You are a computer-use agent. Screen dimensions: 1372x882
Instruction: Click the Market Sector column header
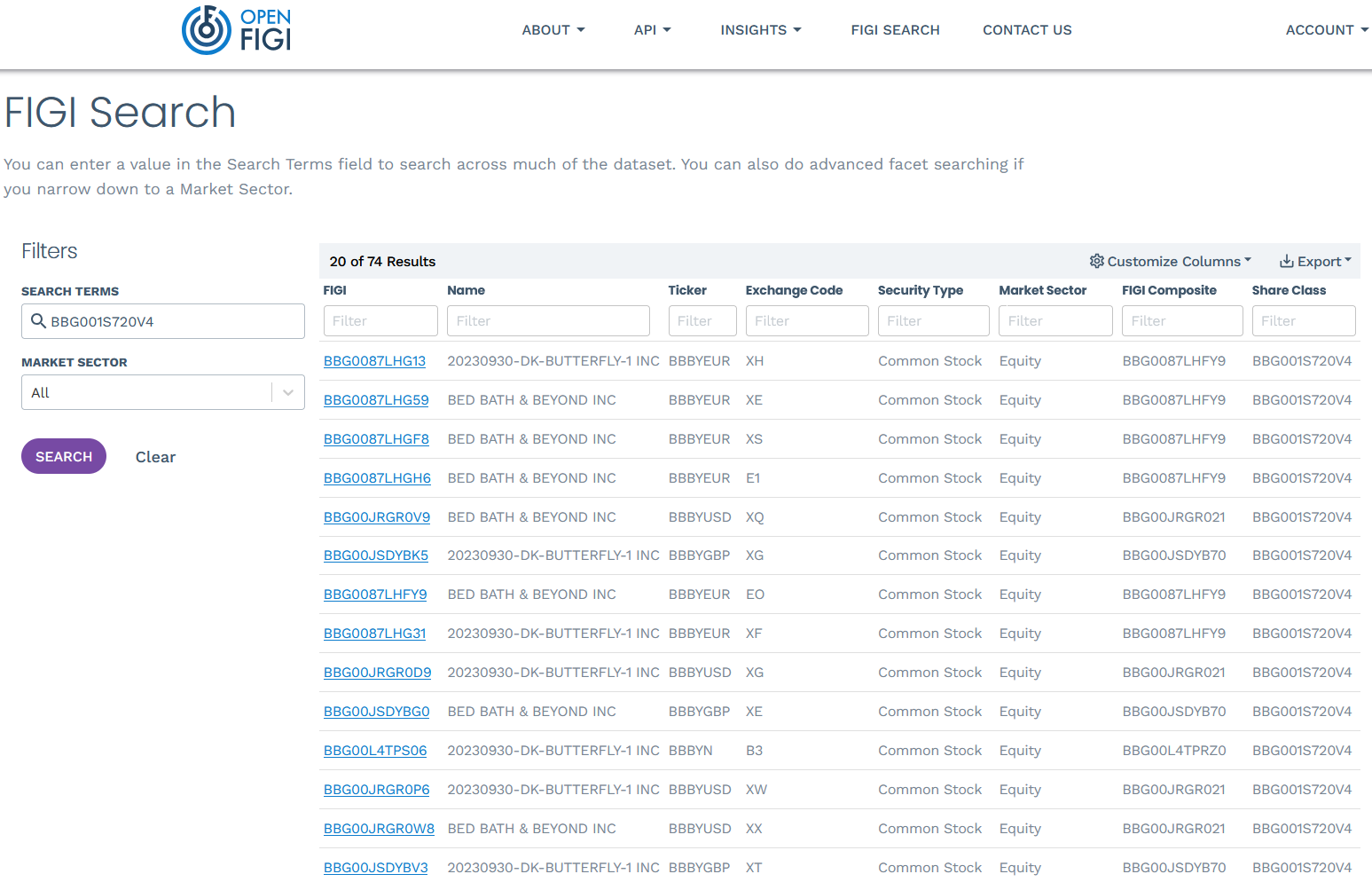(x=1043, y=290)
